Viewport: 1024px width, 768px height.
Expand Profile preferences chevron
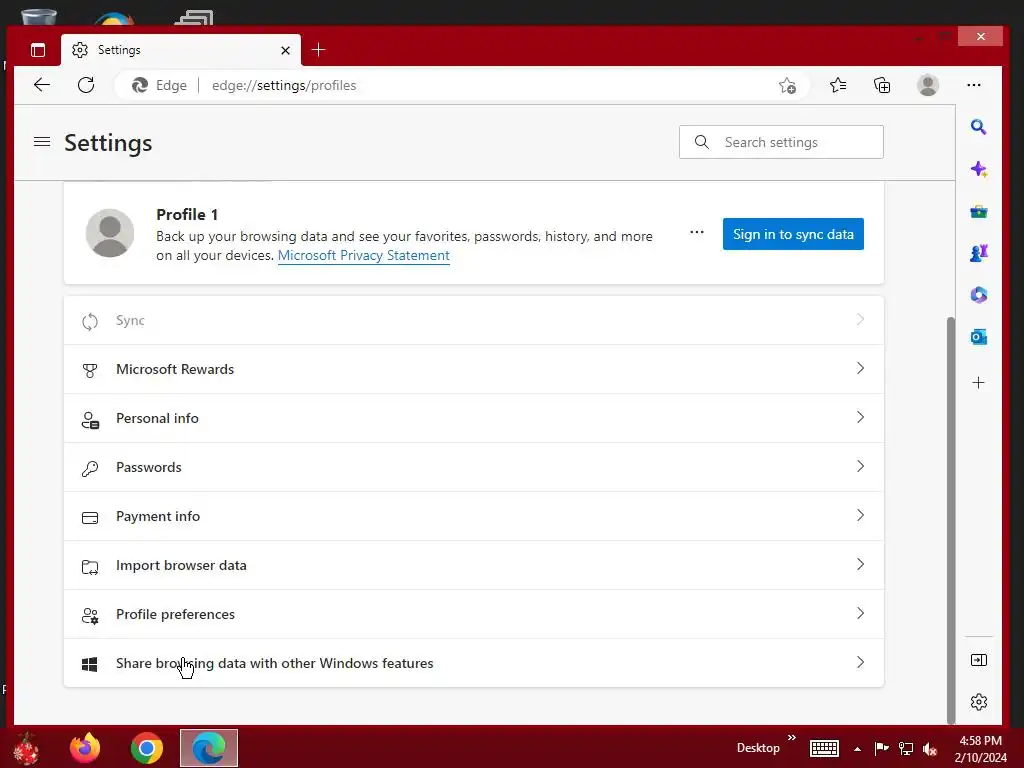coord(860,613)
